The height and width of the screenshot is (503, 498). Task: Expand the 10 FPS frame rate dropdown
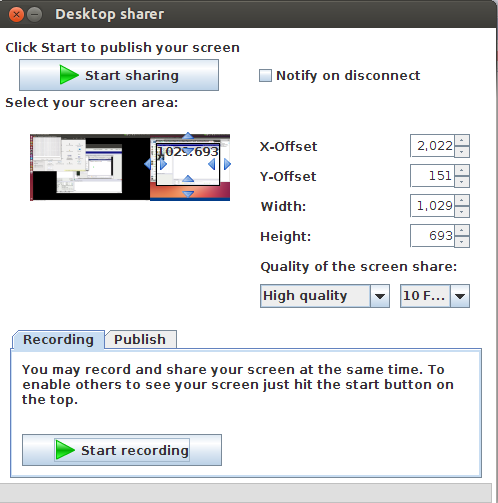(x=435, y=296)
